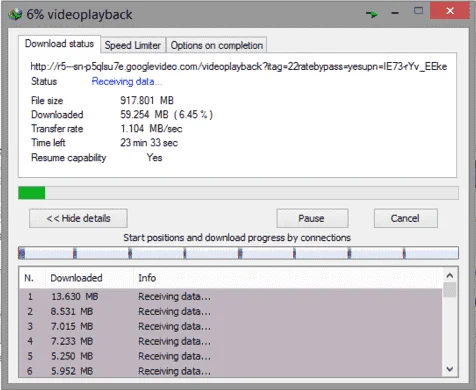Image resolution: width=476 pixels, height=390 pixels.
Task: Click the time left value 23 min 33 sec
Action: click(149, 143)
